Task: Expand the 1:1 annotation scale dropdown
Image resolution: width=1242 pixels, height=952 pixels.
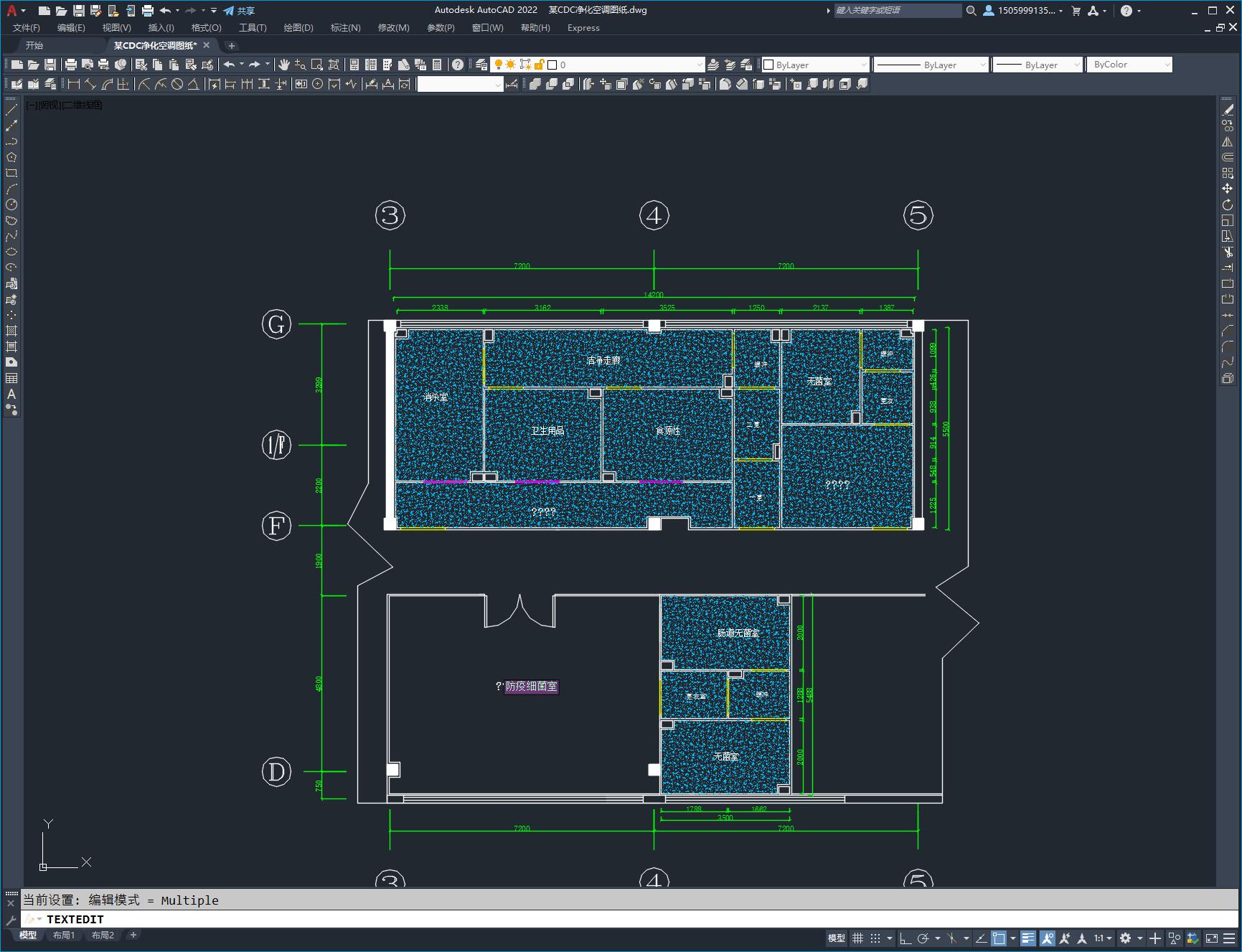Action: tap(1104, 938)
